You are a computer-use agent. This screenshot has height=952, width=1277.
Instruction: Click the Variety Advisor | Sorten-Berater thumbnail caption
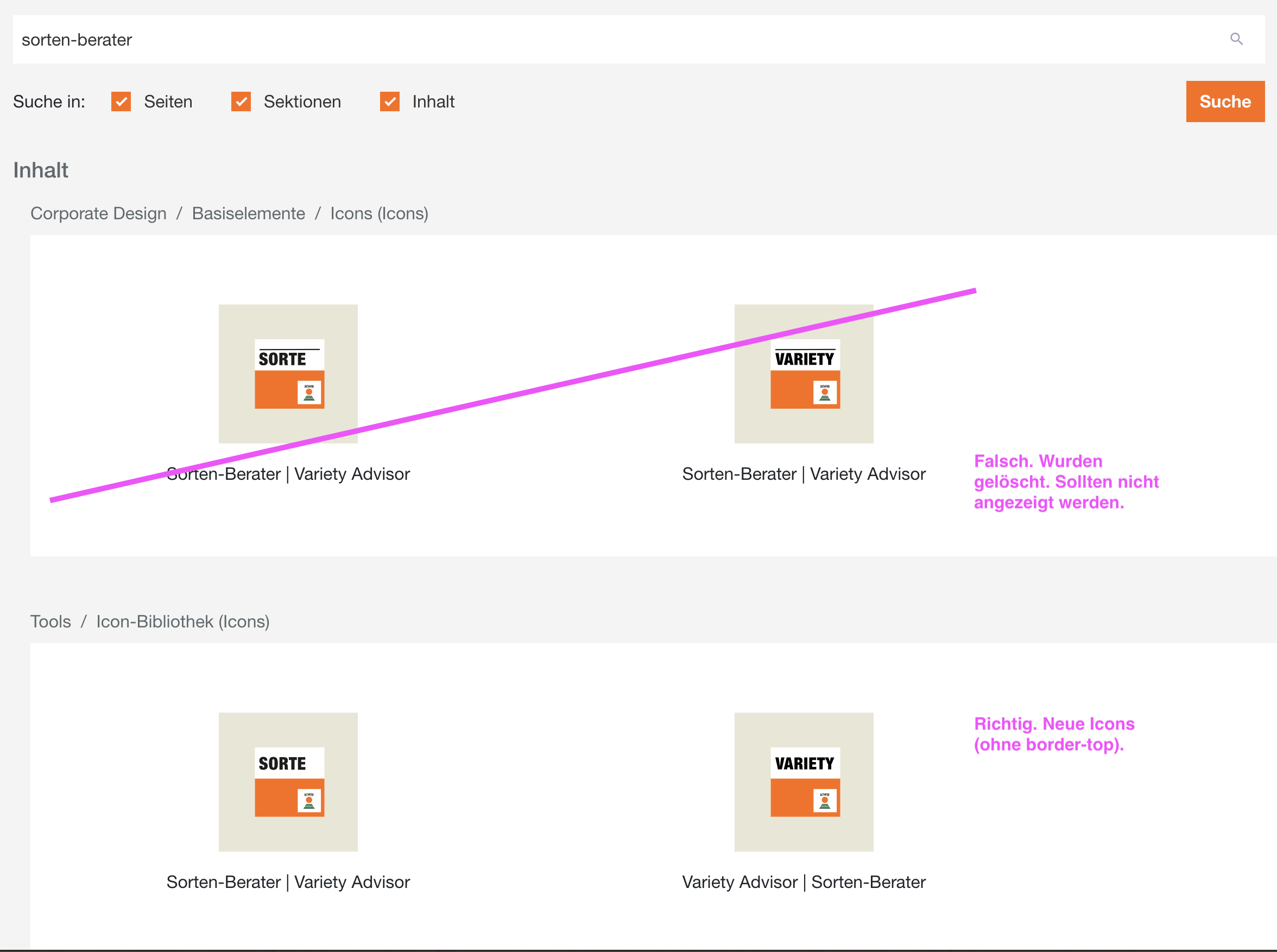[x=804, y=881]
